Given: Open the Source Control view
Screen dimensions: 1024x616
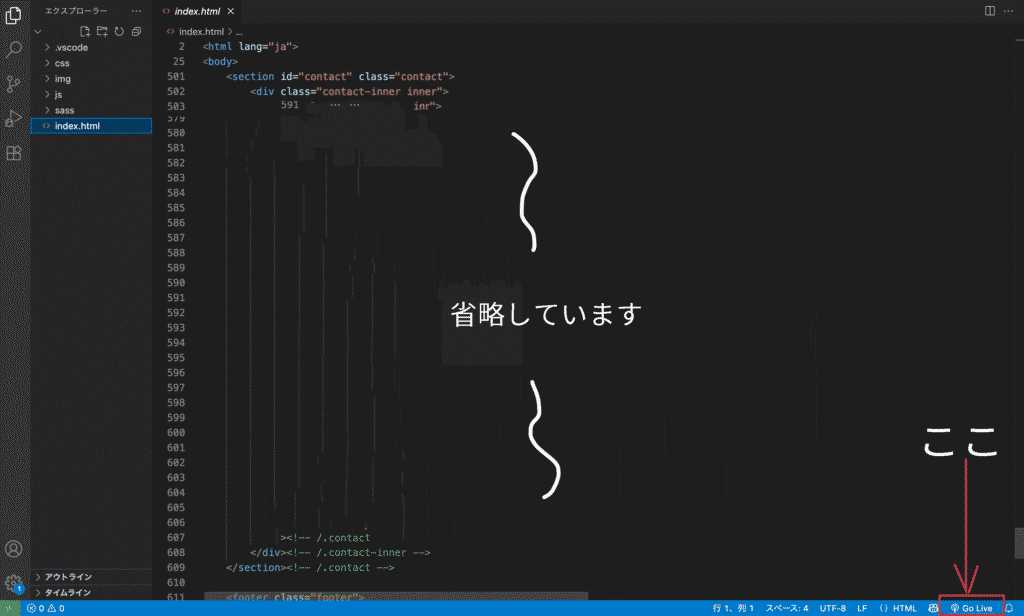Looking at the screenshot, I should (x=14, y=84).
